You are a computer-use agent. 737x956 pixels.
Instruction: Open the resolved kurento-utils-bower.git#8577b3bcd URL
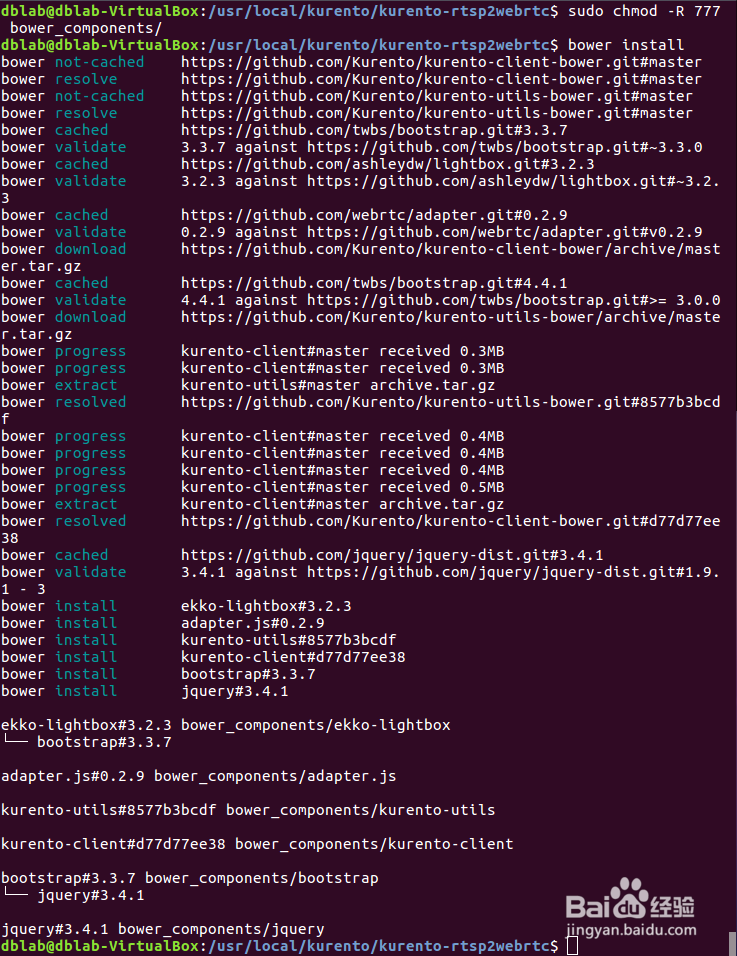tap(450, 402)
